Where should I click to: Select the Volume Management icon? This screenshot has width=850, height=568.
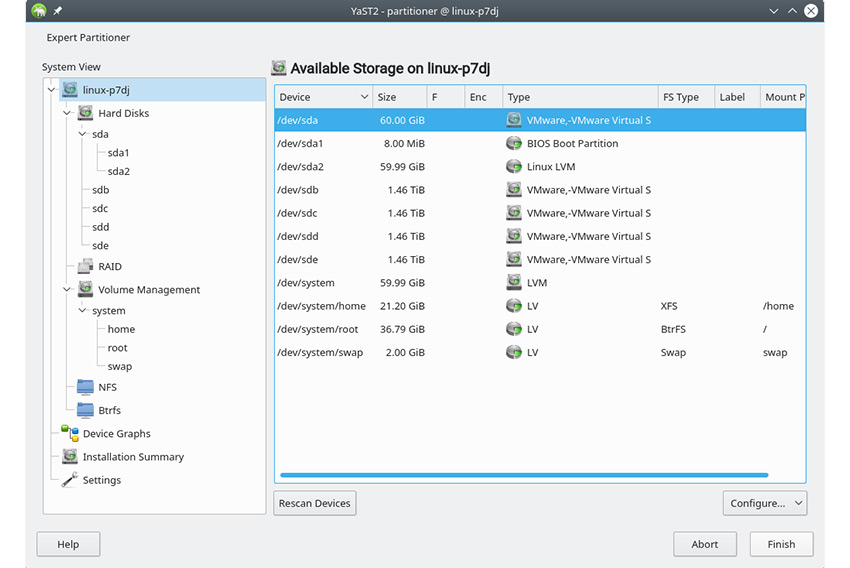(x=85, y=290)
